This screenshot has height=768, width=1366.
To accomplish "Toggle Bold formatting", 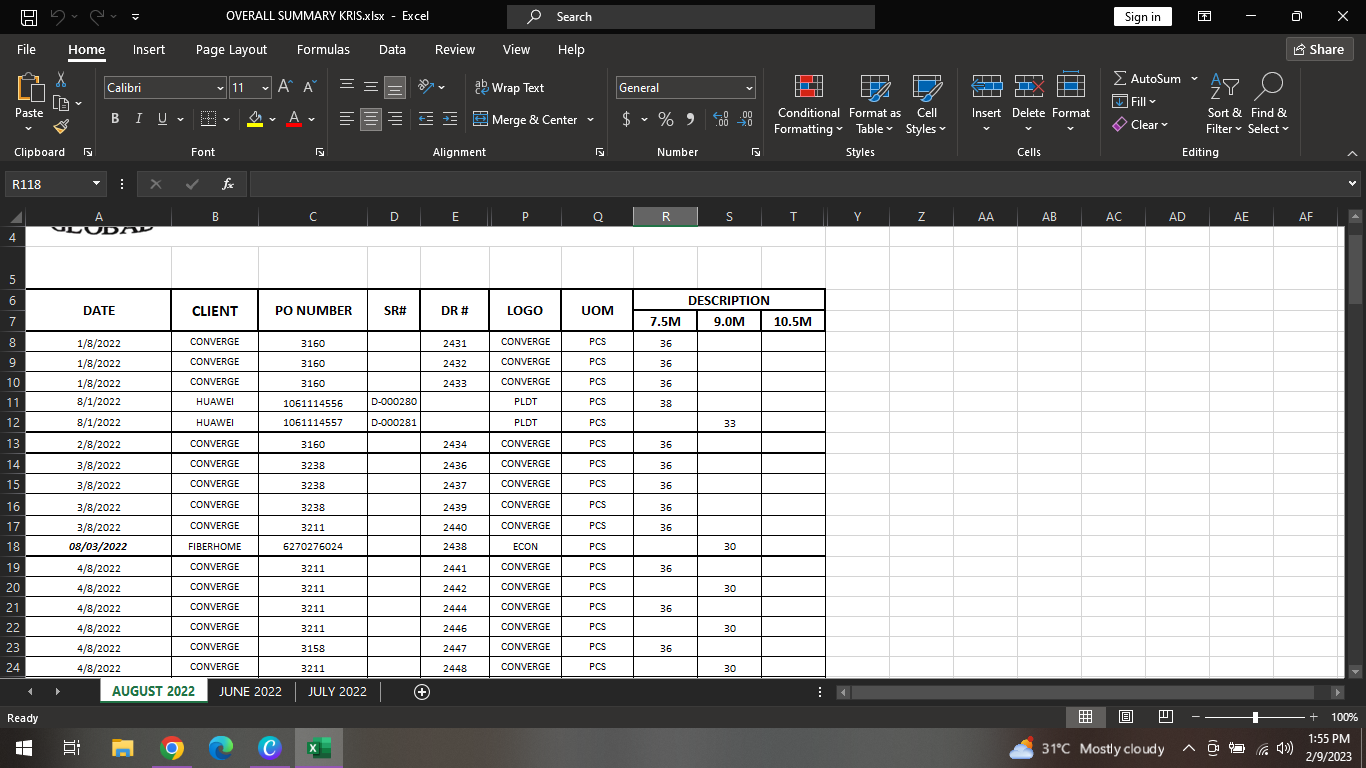I will click(114, 120).
